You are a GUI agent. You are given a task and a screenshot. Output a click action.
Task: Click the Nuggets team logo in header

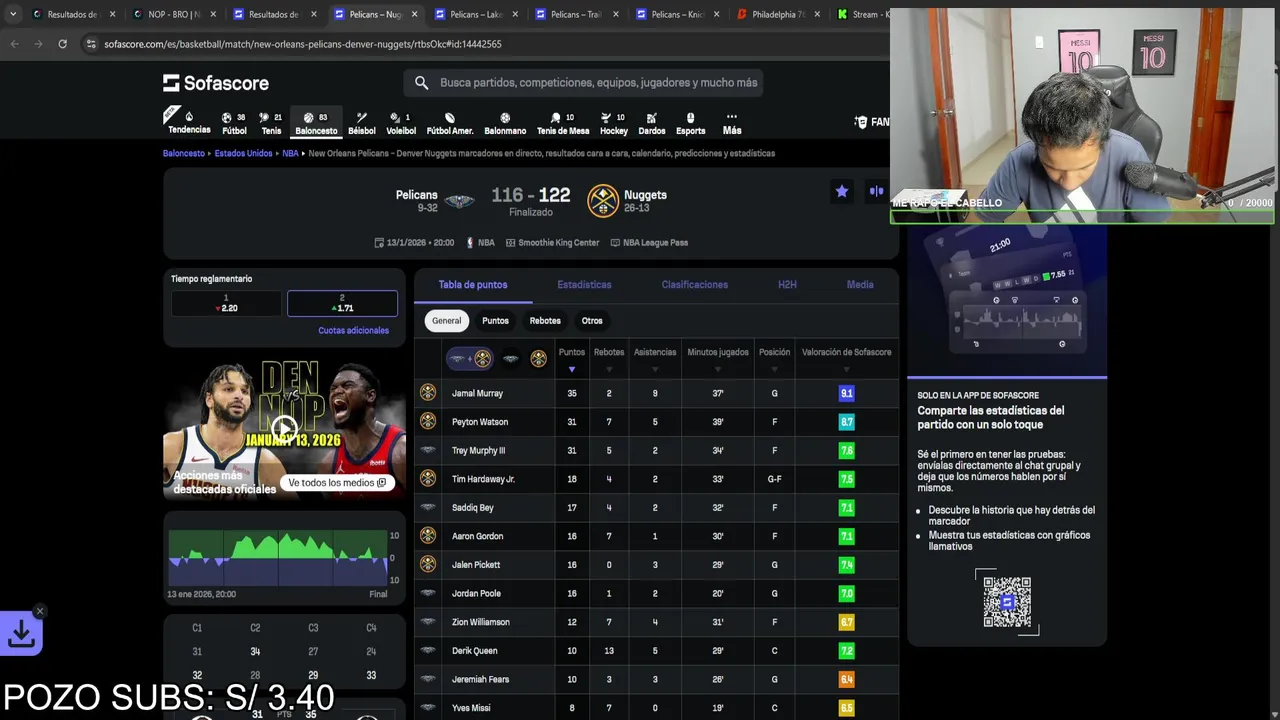[603, 200]
